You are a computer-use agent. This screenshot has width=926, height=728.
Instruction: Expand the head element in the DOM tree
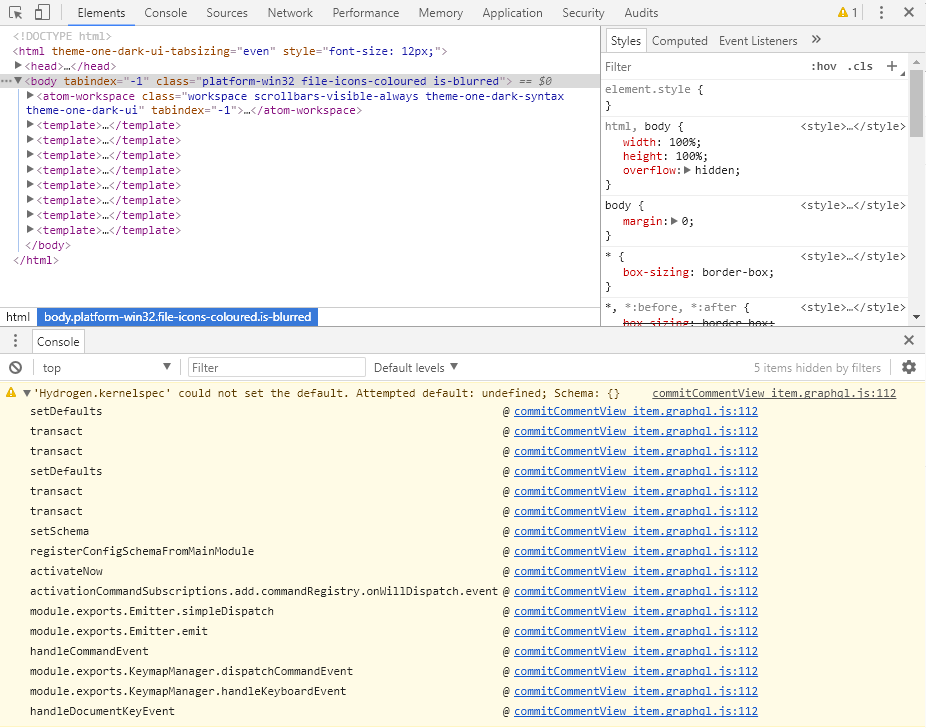point(20,65)
